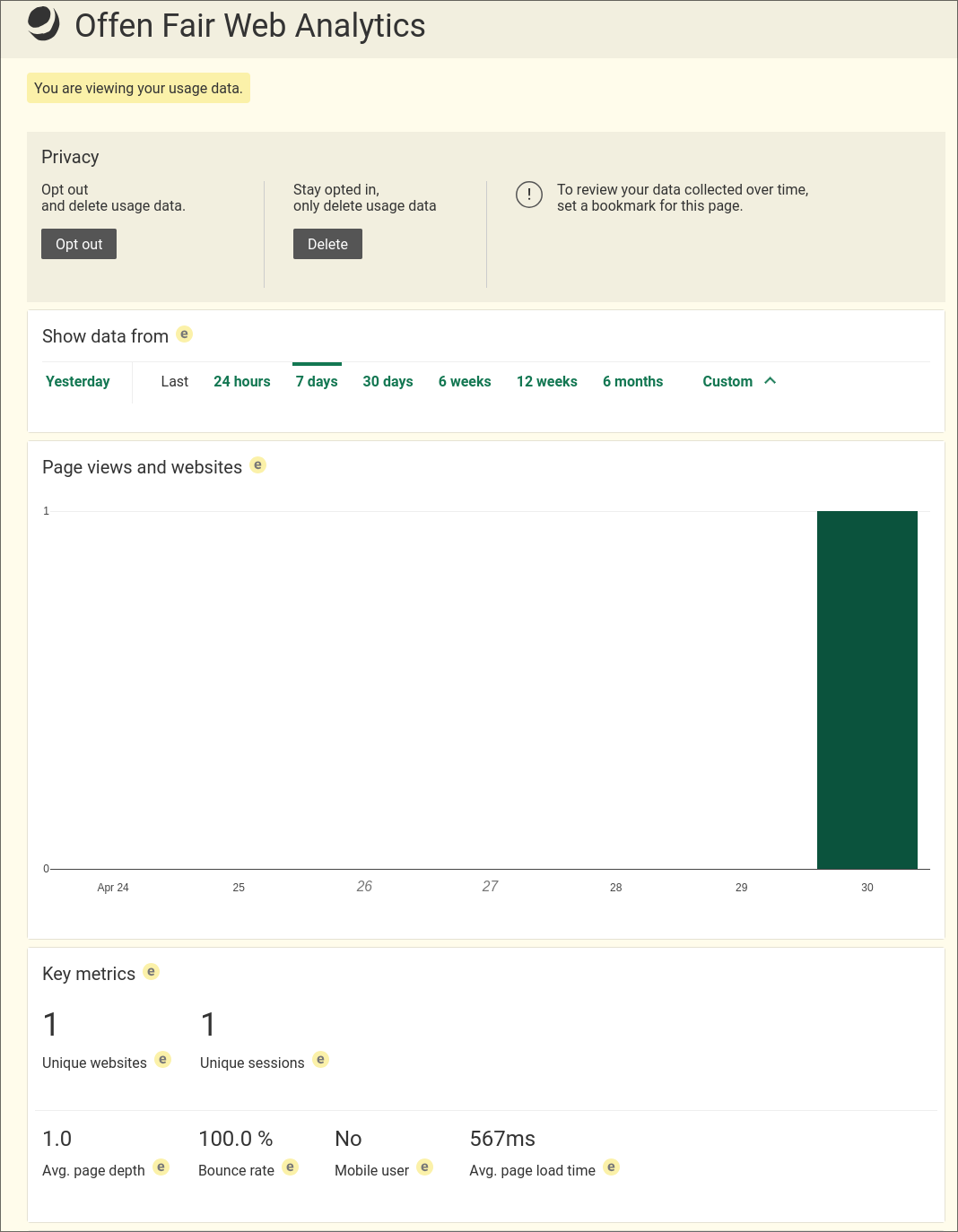Image resolution: width=958 pixels, height=1232 pixels.
Task: Open explainer icon beside Avg. page depth
Action: point(161,1167)
